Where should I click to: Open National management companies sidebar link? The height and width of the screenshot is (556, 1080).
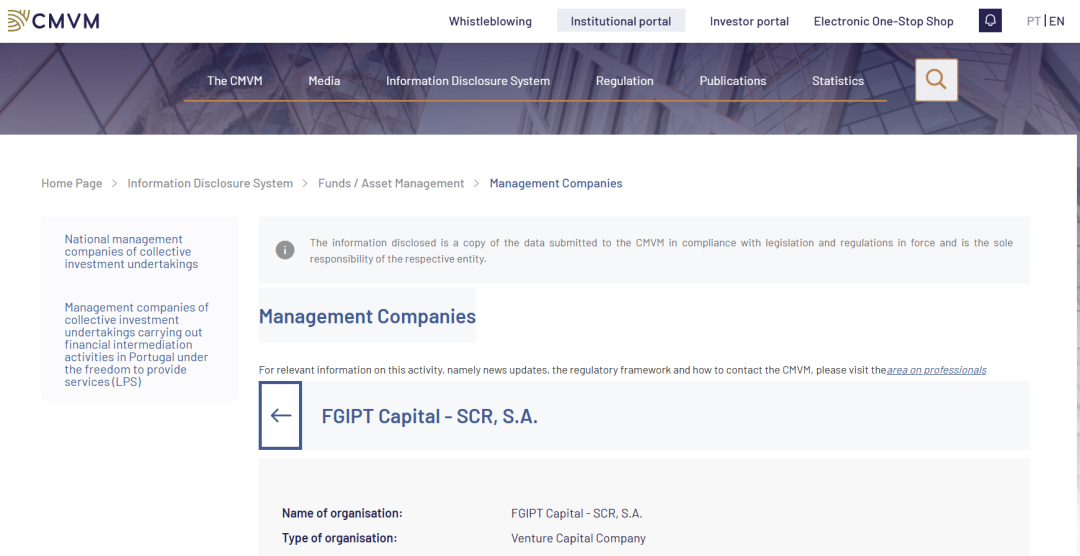tap(132, 251)
